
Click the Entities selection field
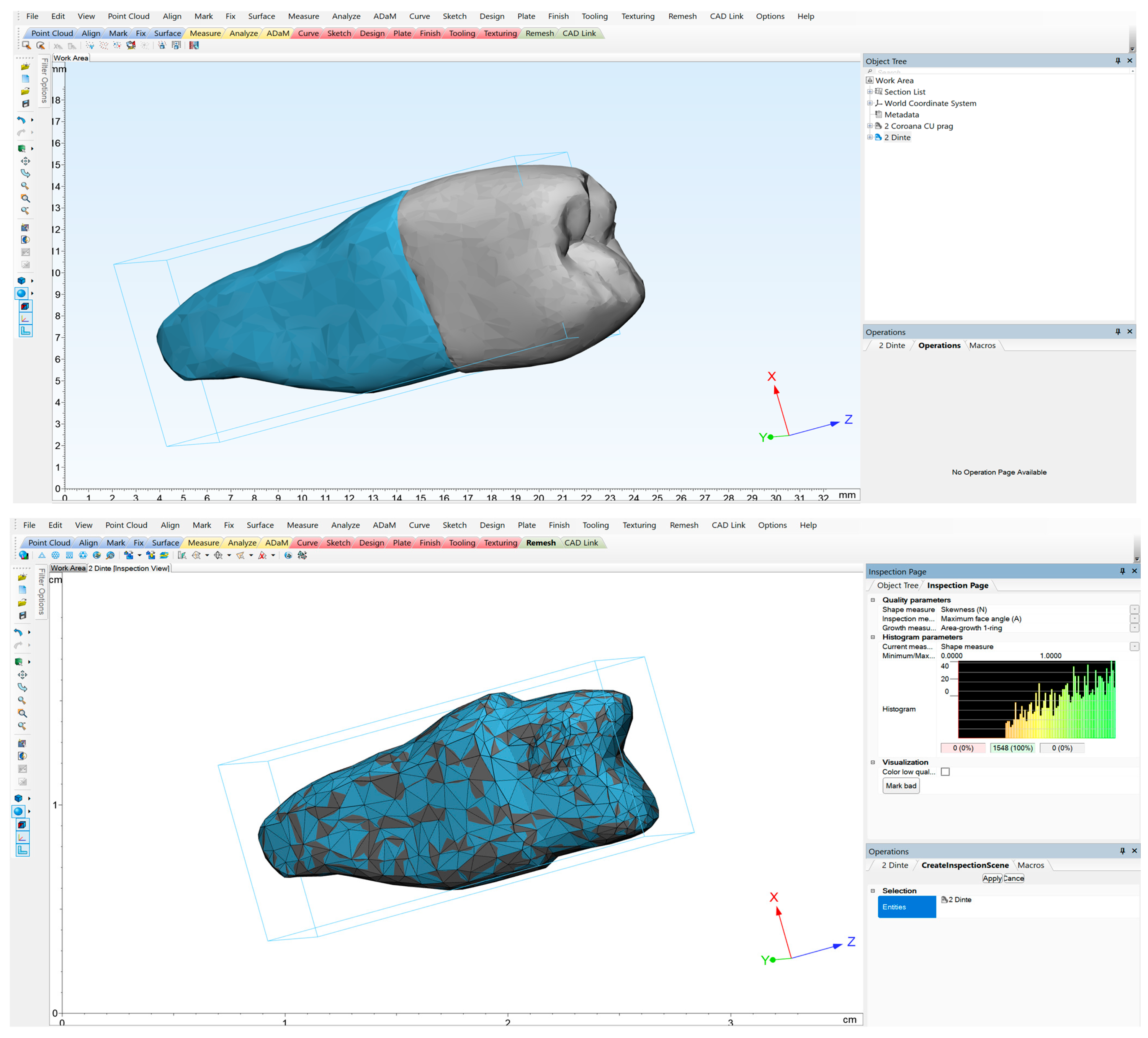[906, 907]
